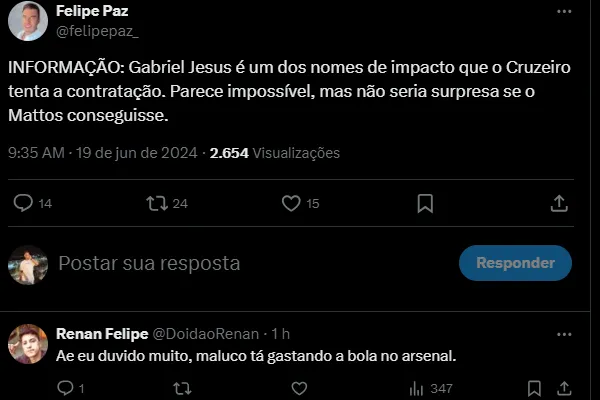Screen dimensions: 600x400
Task: Retweet the Gabriel Jesus post
Action: 157,203
